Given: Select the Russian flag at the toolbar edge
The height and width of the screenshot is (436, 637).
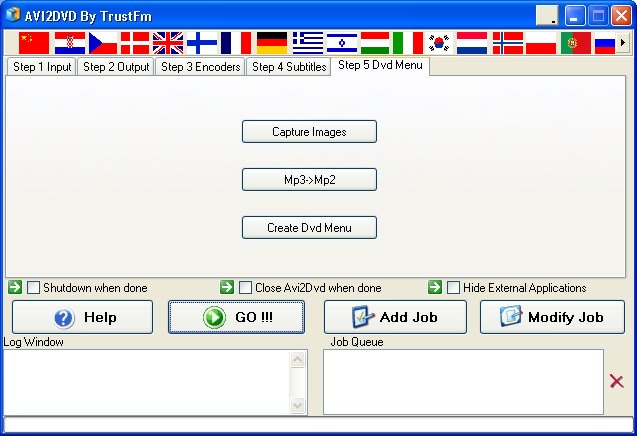Looking at the screenshot, I should (605, 43).
